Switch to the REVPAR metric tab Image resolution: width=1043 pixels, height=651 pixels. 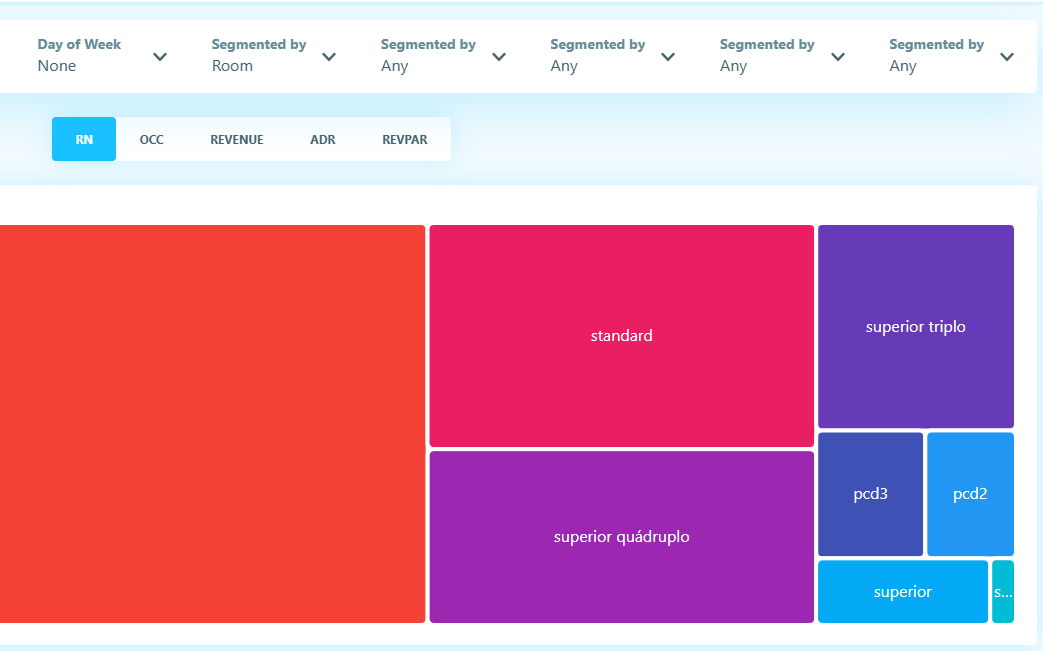point(404,139)
